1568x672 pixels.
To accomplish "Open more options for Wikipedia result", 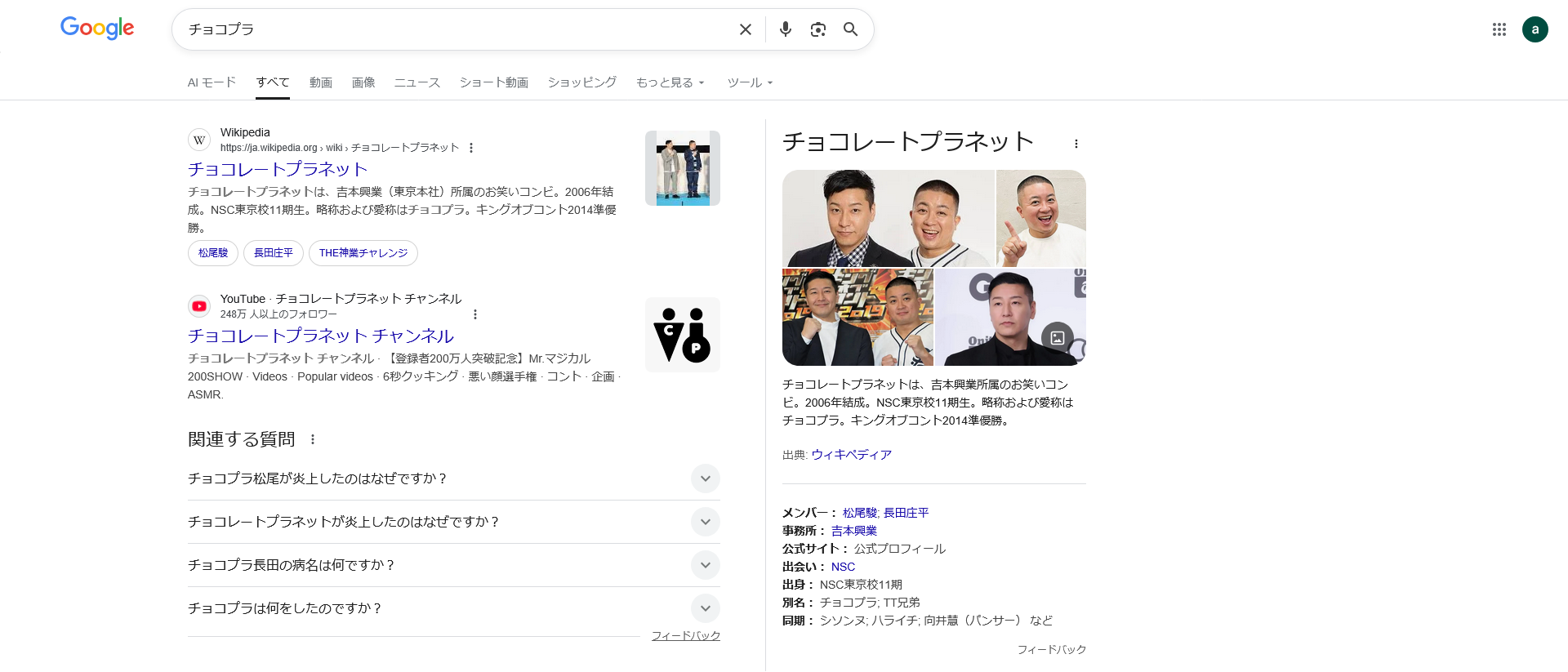I will point(471,148).
